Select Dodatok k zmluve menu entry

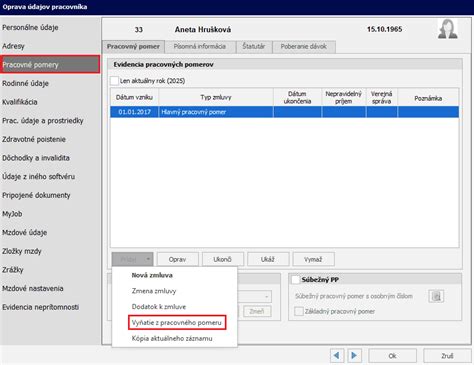tap(159, 306)
